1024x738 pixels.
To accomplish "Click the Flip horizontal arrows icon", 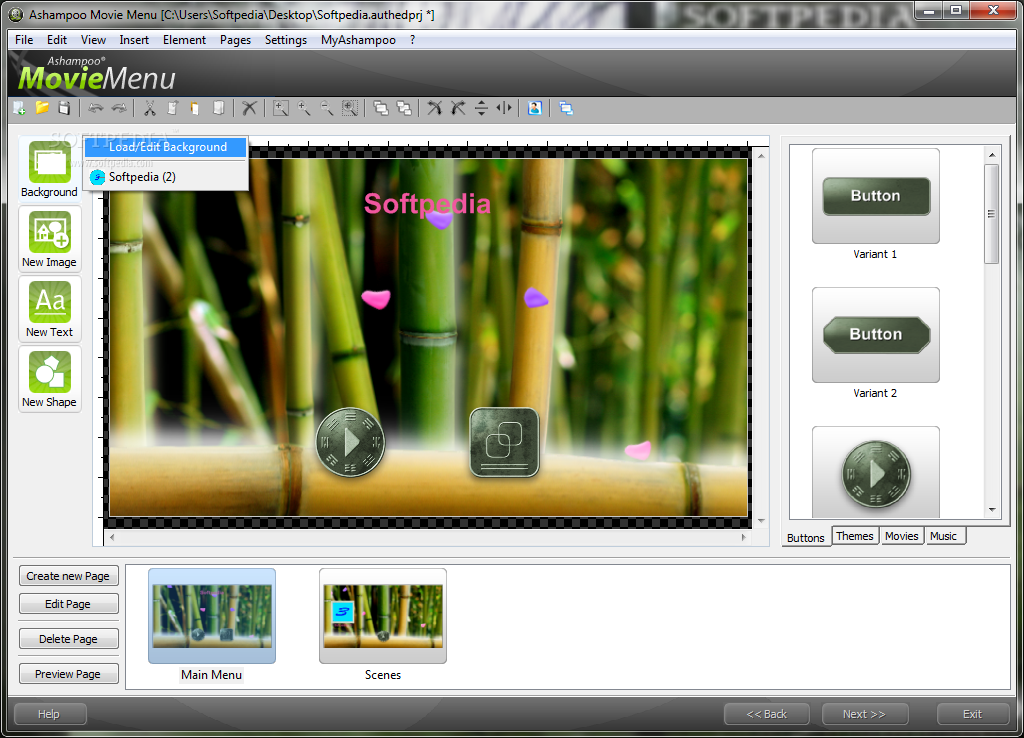I will click(x=504, y=108).
